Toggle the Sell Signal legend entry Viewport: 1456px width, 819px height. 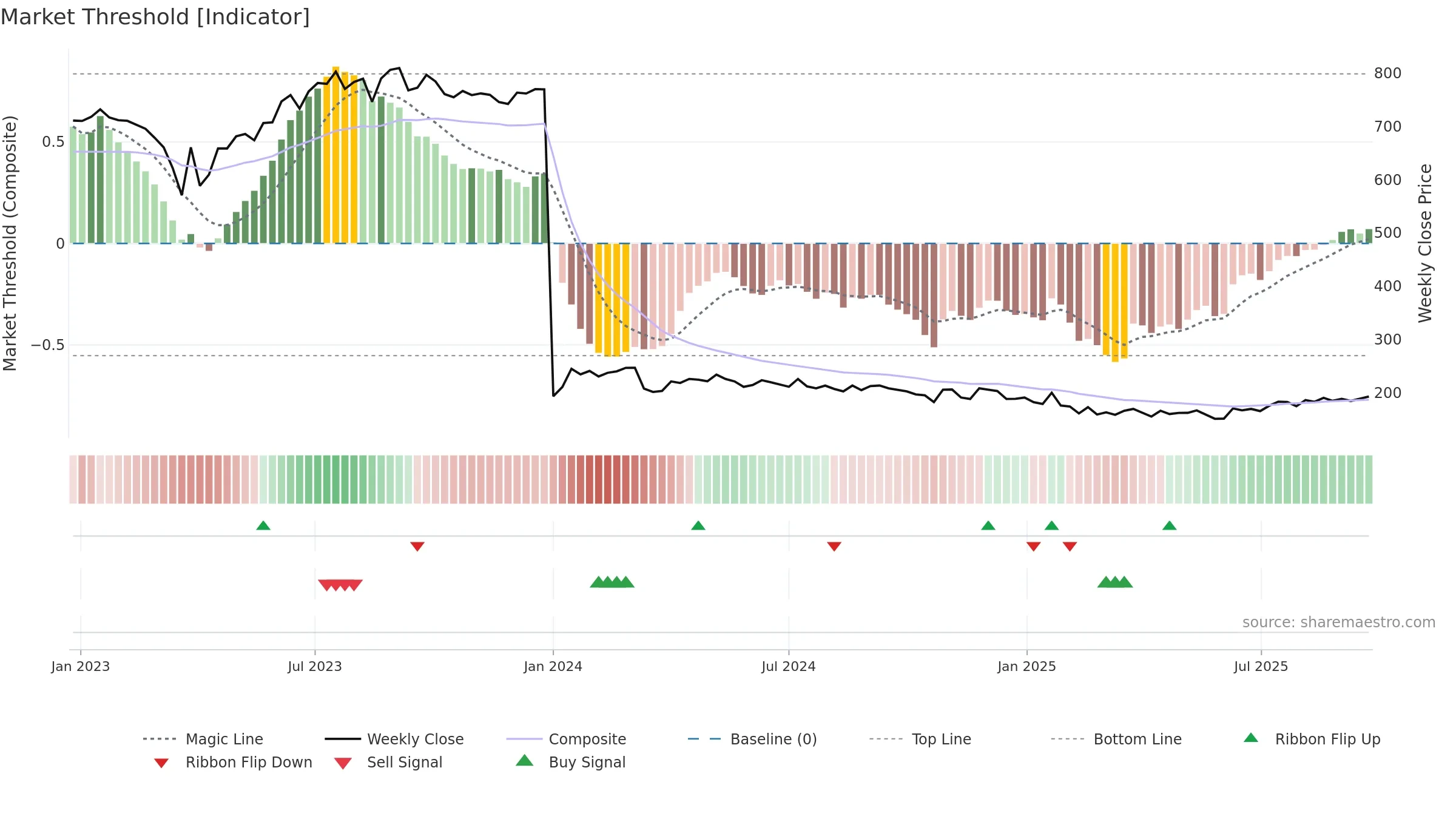click(388, 763)
